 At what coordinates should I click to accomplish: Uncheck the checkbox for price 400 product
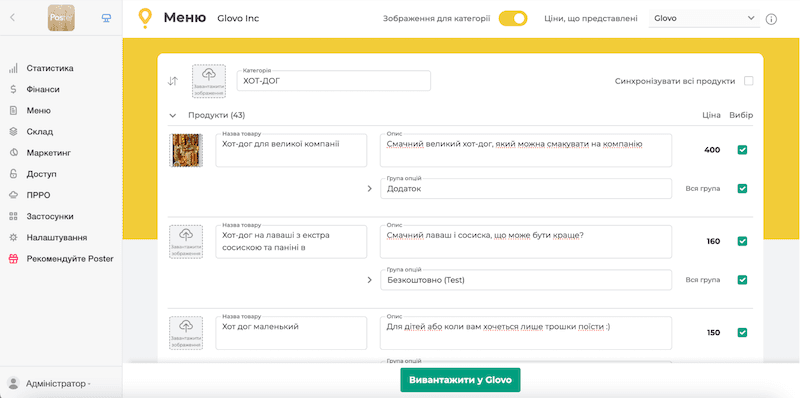742,150
